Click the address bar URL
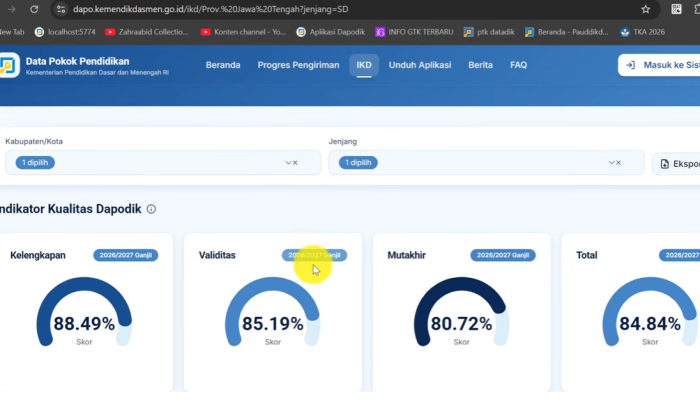Viewport: 700px width, 400px height. (210, 9)
